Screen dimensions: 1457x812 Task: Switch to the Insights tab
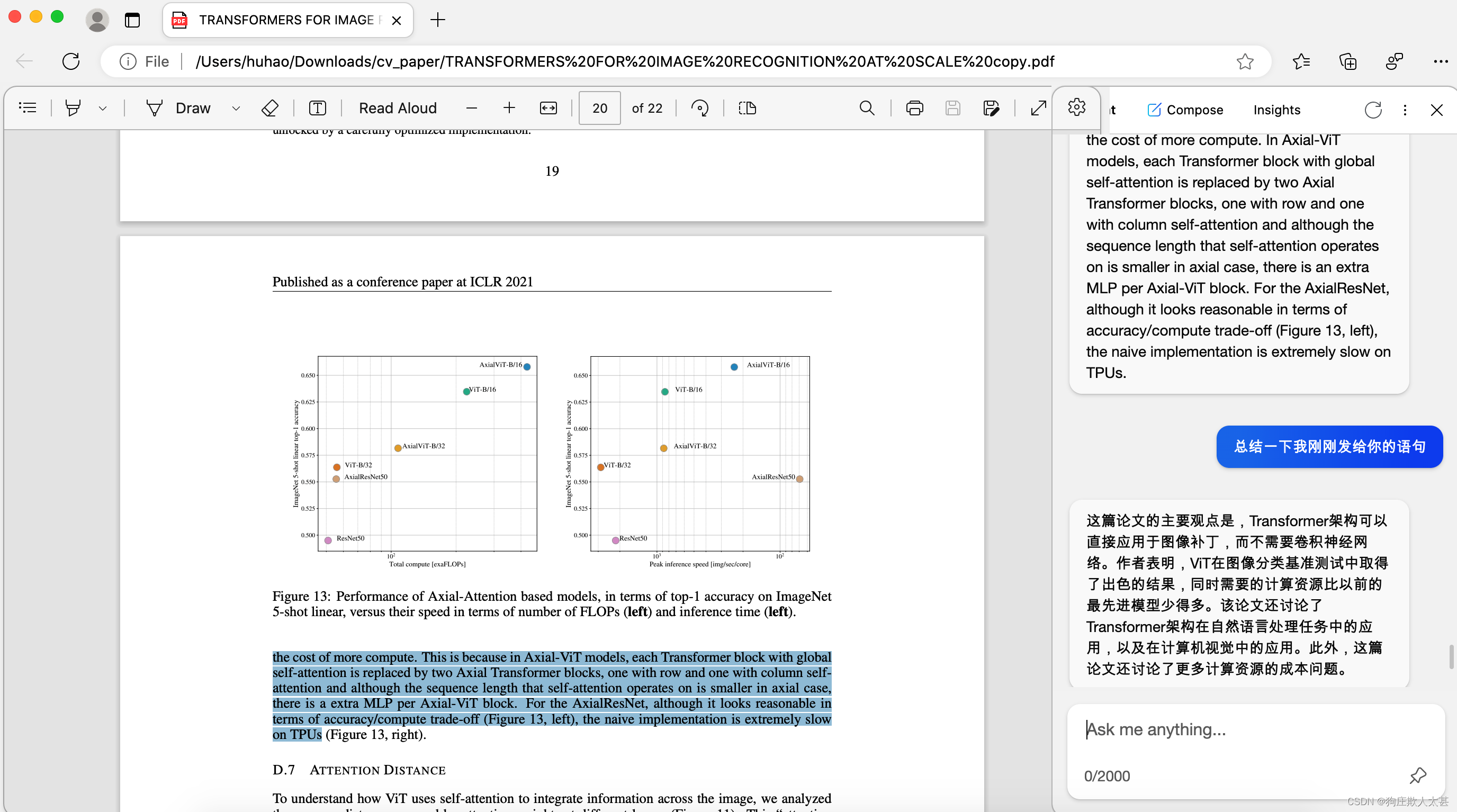tap(1276, 110)
